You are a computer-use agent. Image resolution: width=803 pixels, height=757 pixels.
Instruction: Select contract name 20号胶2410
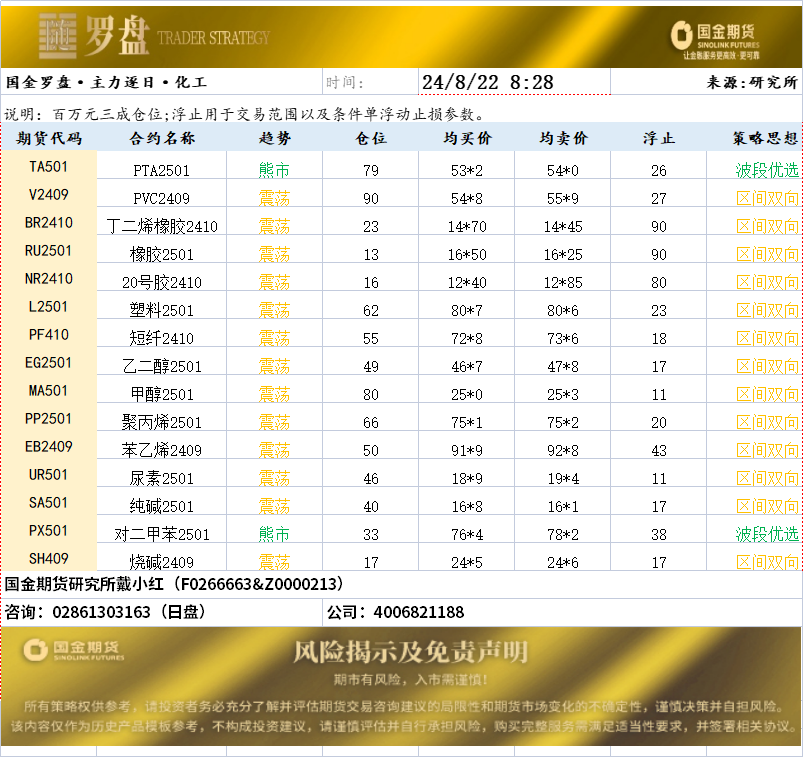coord(162,283)
